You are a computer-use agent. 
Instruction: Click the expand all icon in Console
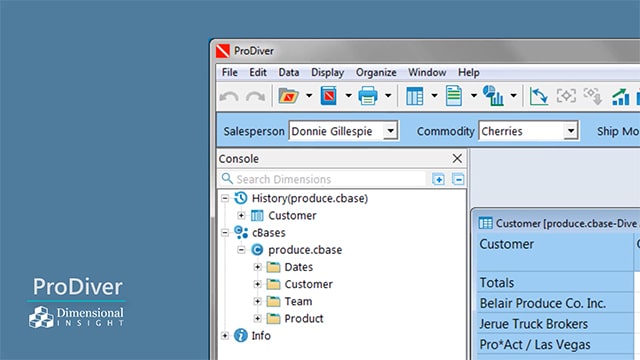point(438,179)
